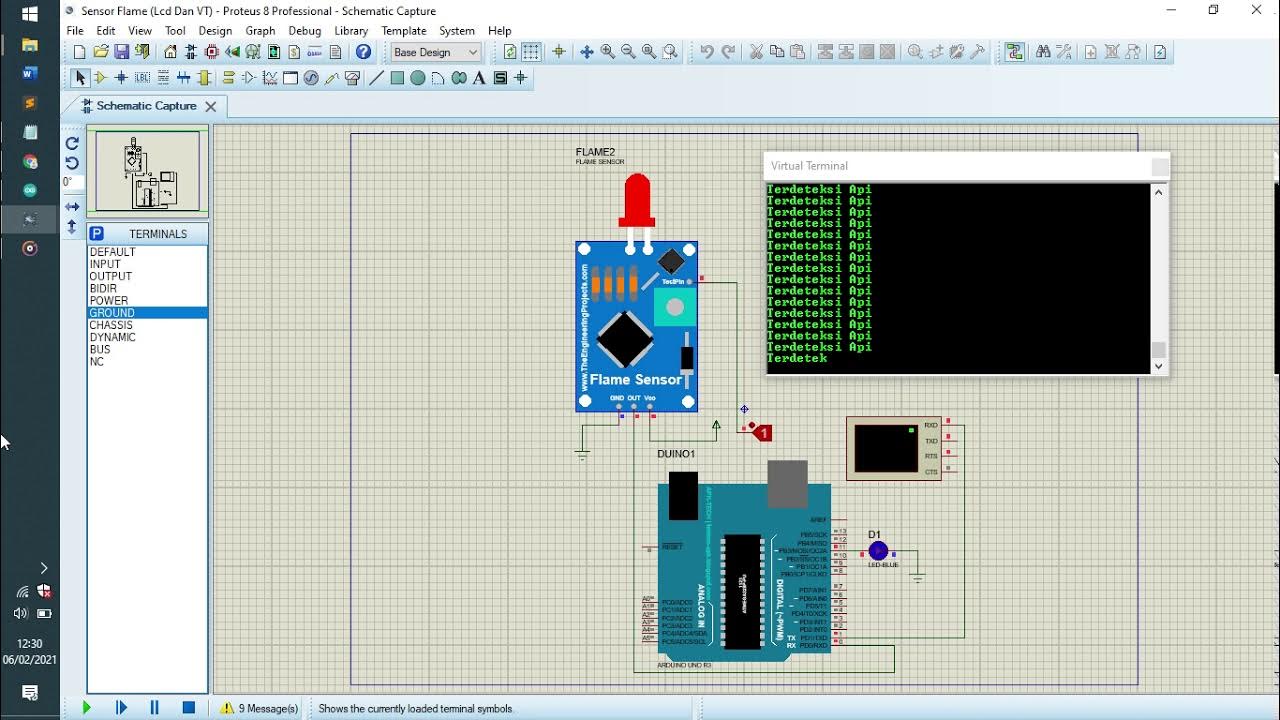Open blue Help question mark icon

click(363, 52)
